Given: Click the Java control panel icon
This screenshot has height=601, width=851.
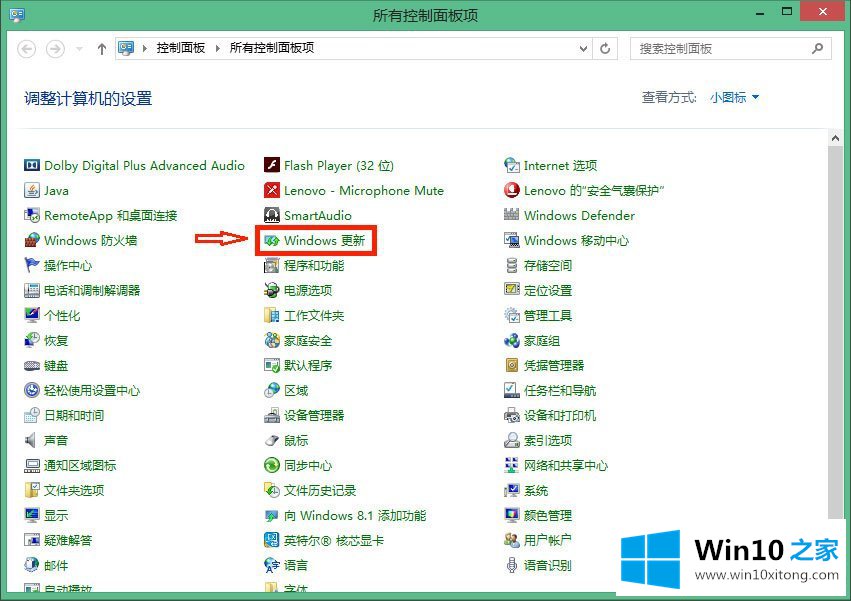Looking at the screenshot, I should (x=31, y=190).
